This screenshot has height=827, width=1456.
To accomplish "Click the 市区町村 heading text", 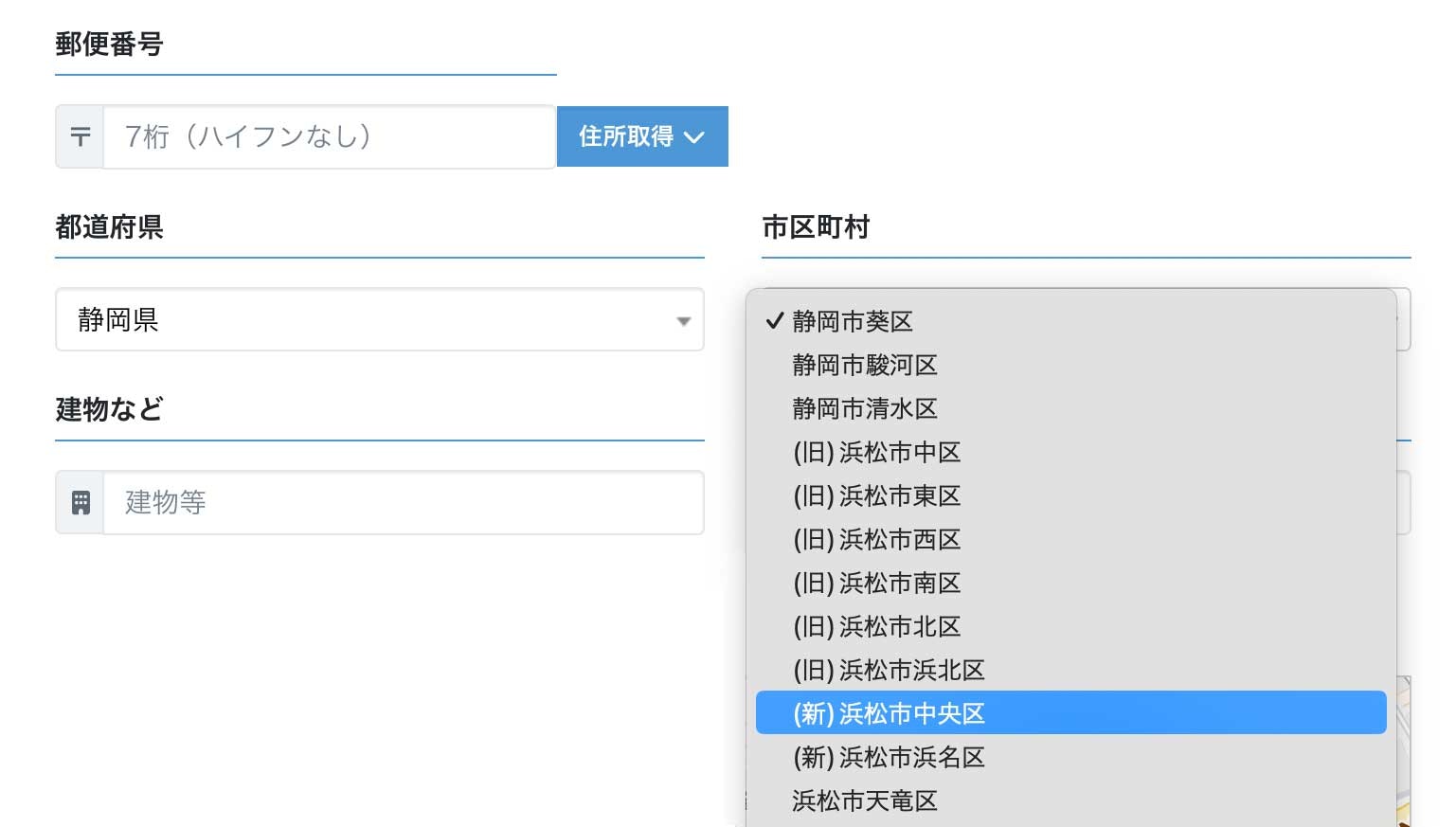I will click(x=816, y=226).
